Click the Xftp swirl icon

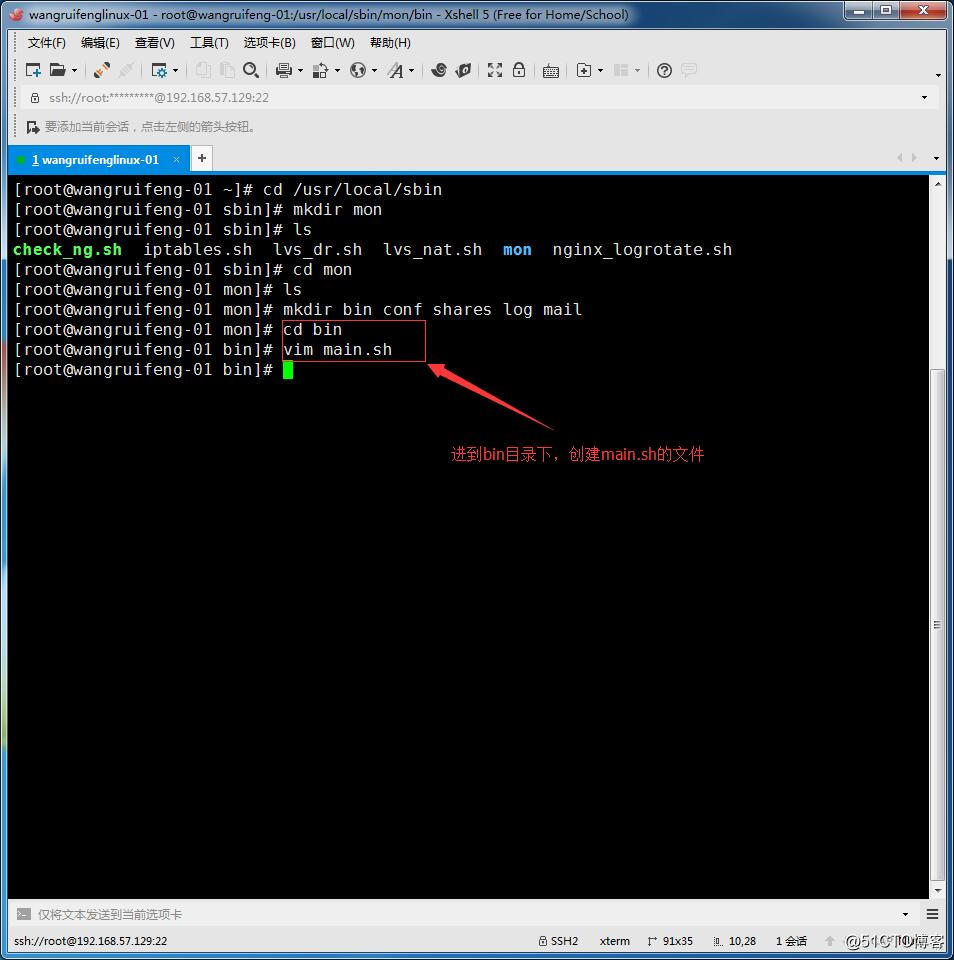click(438, 70)
